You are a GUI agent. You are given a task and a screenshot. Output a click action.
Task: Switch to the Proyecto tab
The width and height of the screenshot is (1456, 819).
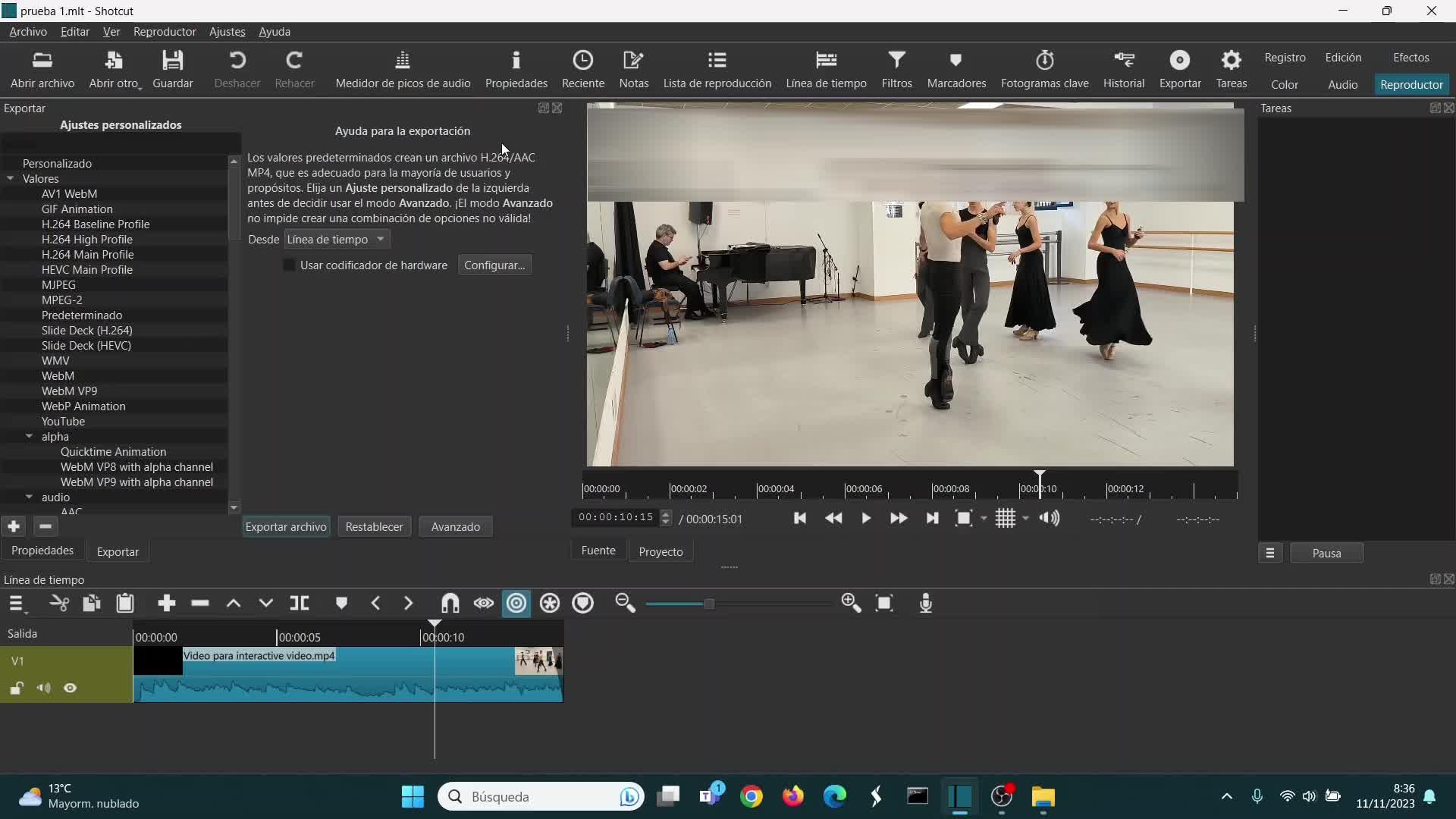(x=661, y=551)
